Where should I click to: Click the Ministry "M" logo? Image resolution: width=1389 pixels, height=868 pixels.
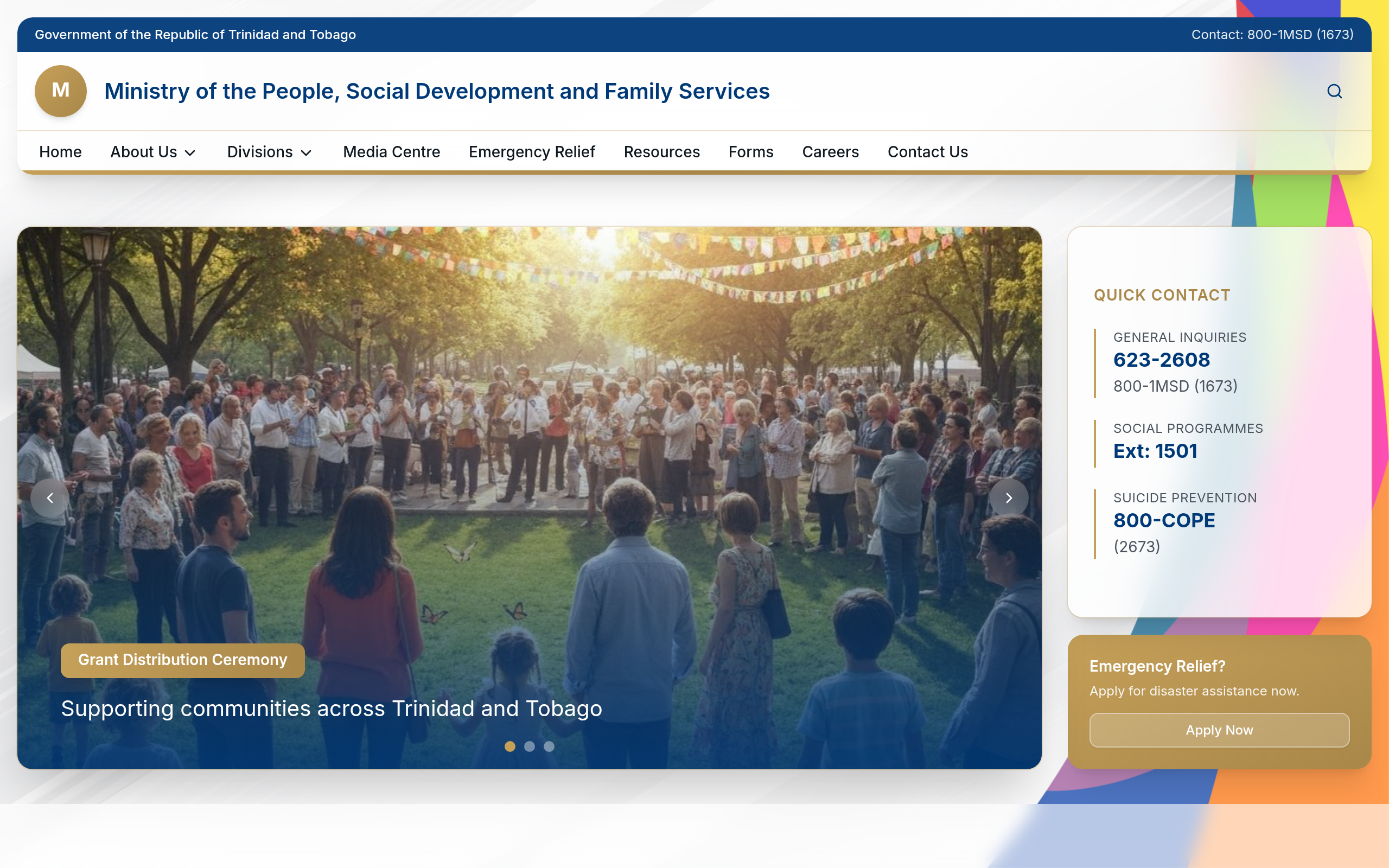[x=60, y=91]
